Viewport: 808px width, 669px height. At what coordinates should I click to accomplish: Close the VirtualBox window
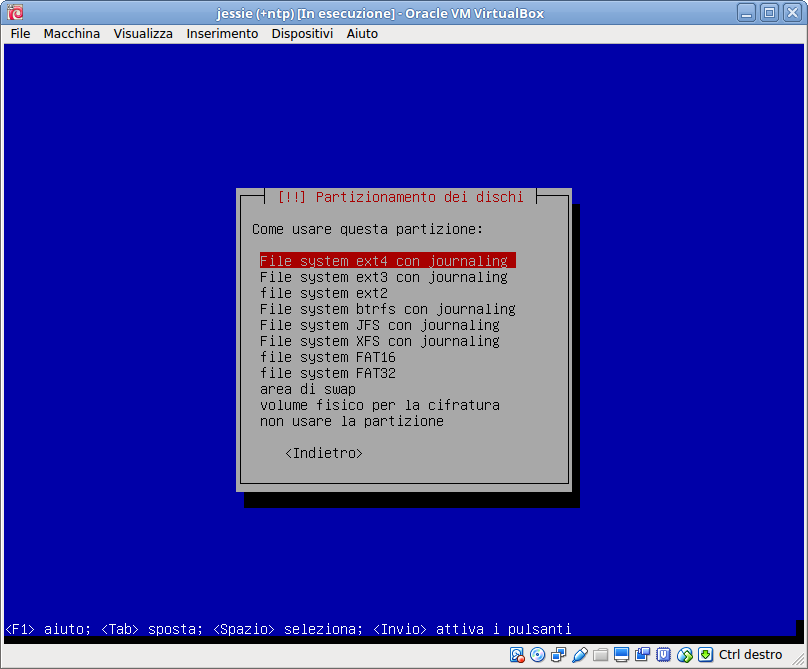click(x=793, y=12)
